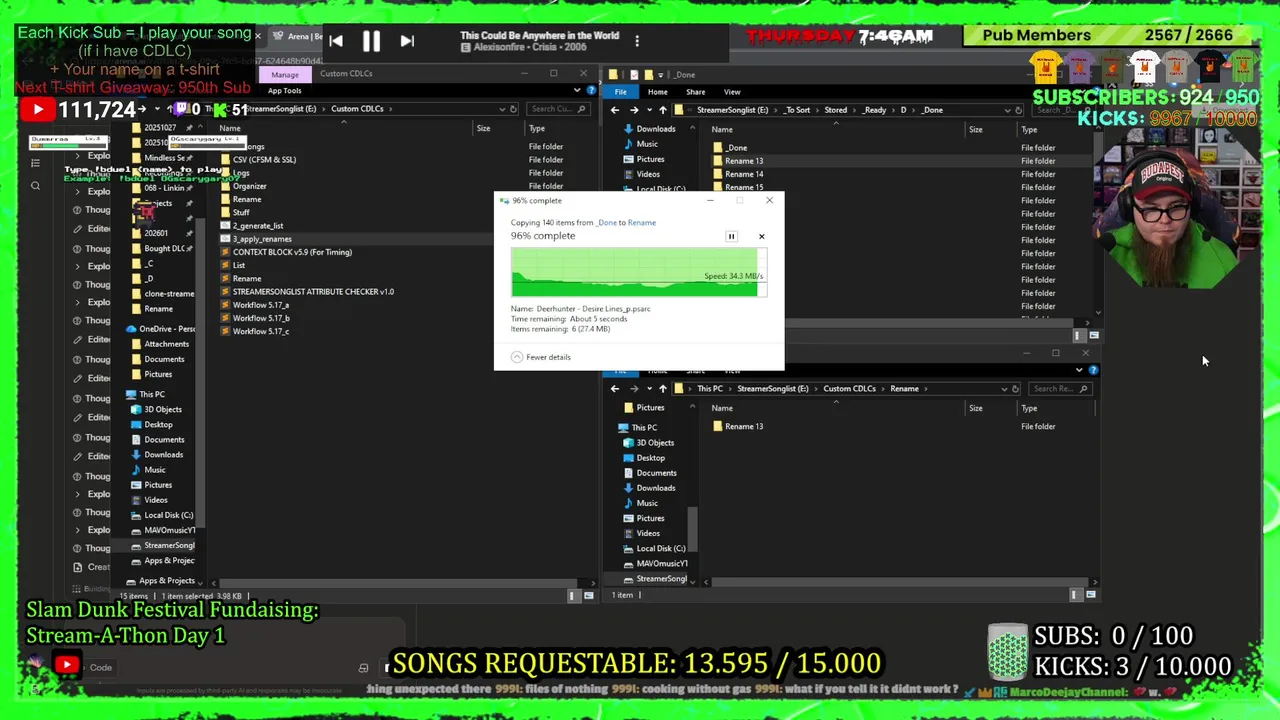Open Music in _Done window navigation pane
The image size is (1280, 720).
(646, 144)
